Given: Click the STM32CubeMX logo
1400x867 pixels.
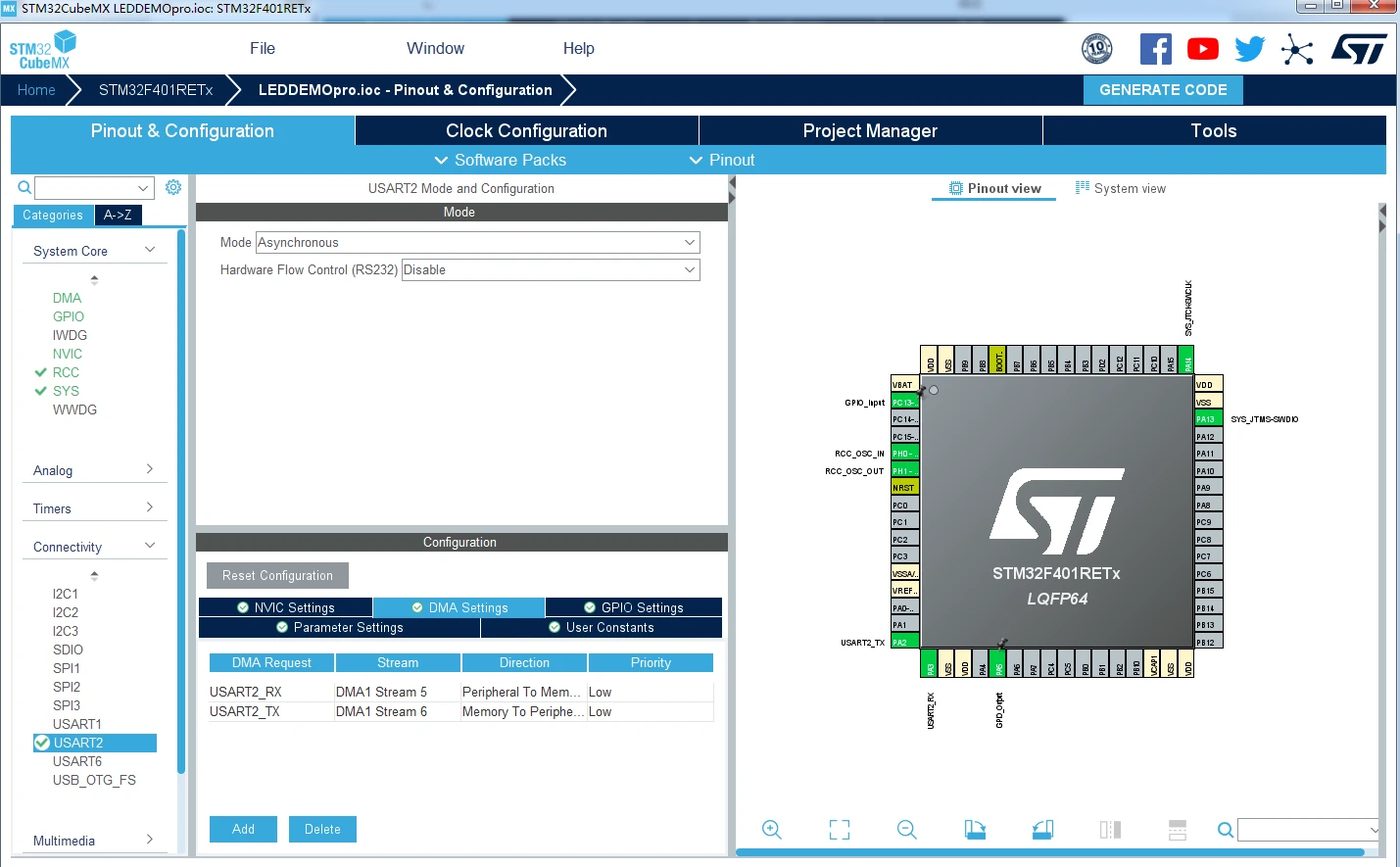Looking at the screenshot, I should 42,49.
